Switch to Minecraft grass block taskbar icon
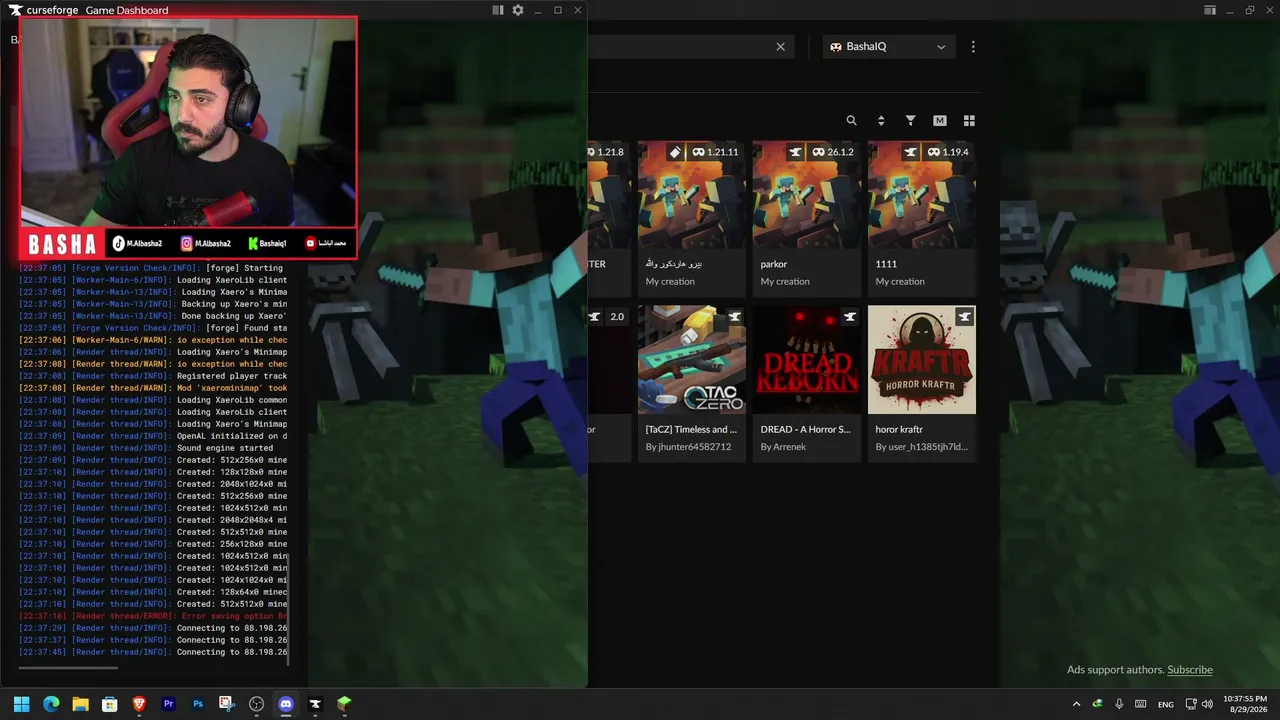 (x=345, y=704)
